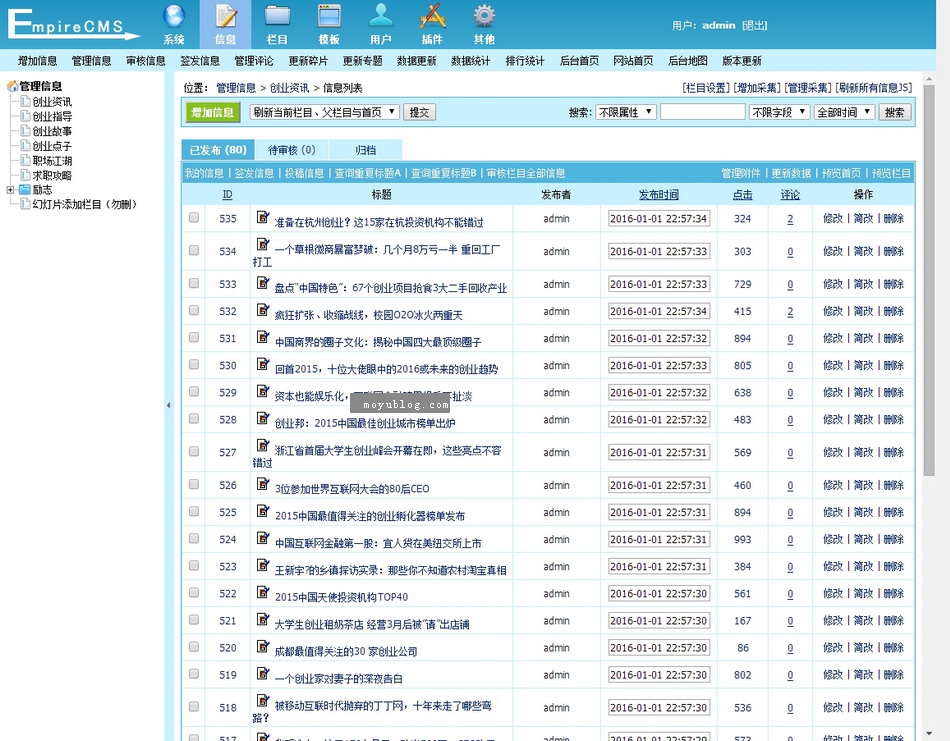Open the 不限属性 search dropdown
950x741 pixels.
[625, 112]
